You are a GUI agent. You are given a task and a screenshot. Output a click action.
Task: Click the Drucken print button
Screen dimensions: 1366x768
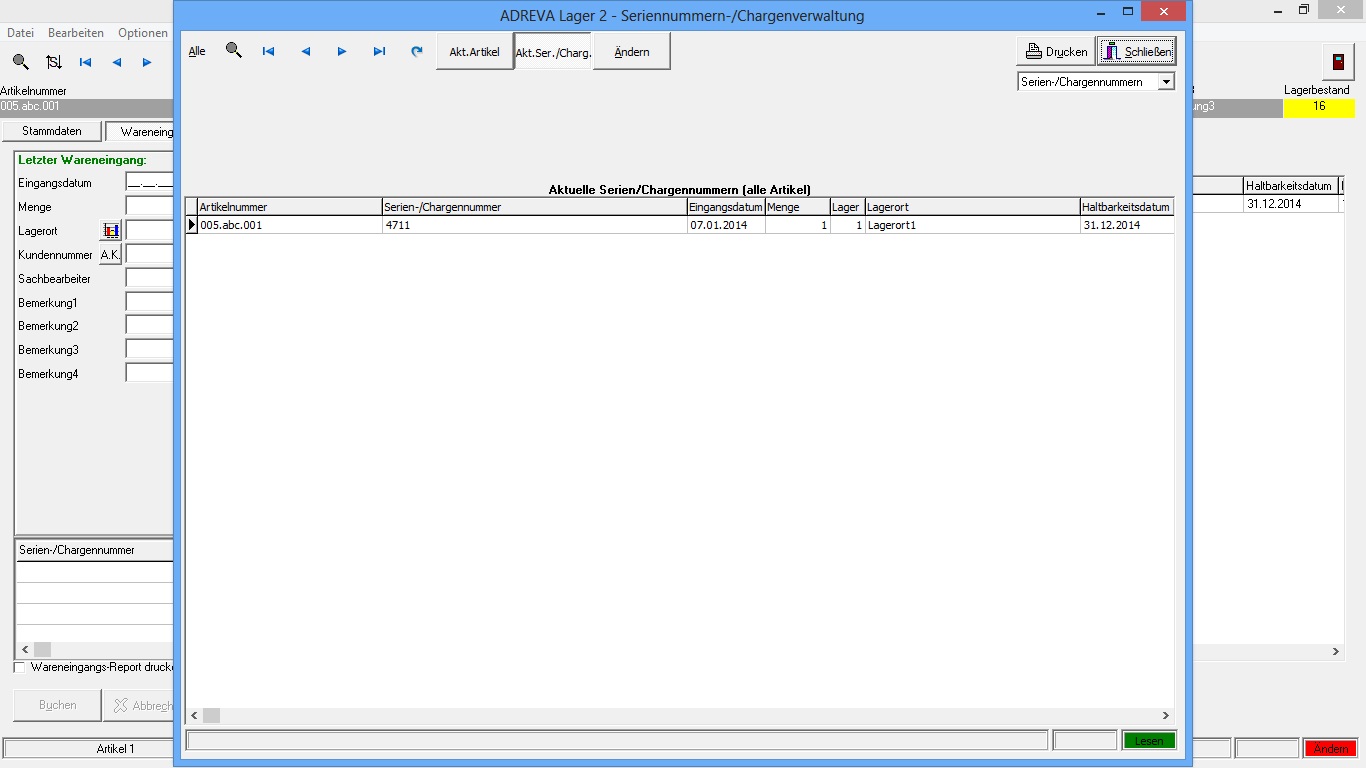coord(1056,51)
